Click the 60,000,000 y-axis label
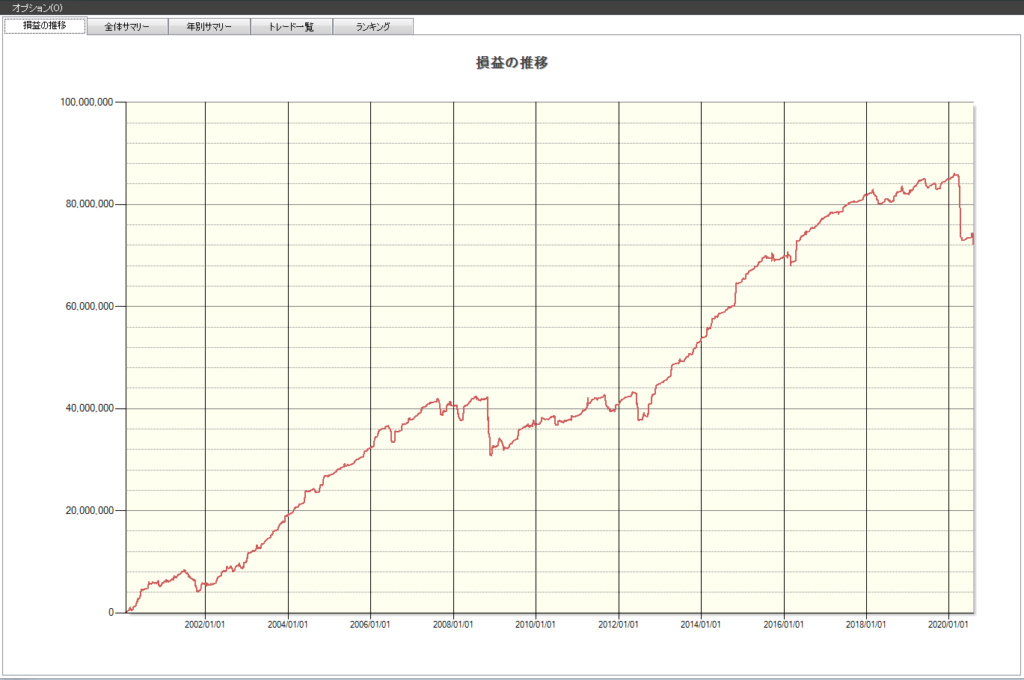Image resolution: width=1024 pixels, height=680 pixels. click(89, 306)
